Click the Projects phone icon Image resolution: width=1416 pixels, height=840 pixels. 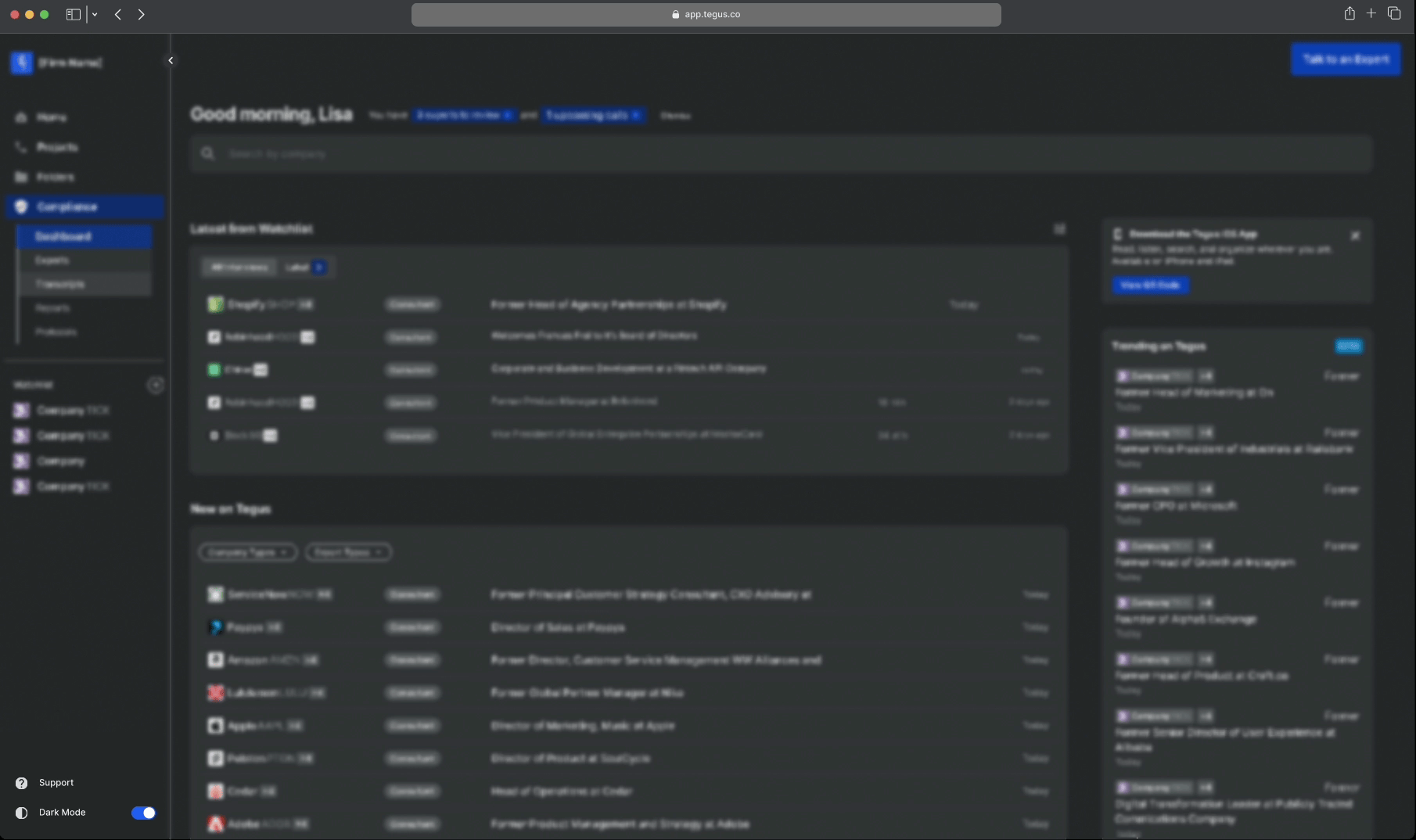pos(21,147)
